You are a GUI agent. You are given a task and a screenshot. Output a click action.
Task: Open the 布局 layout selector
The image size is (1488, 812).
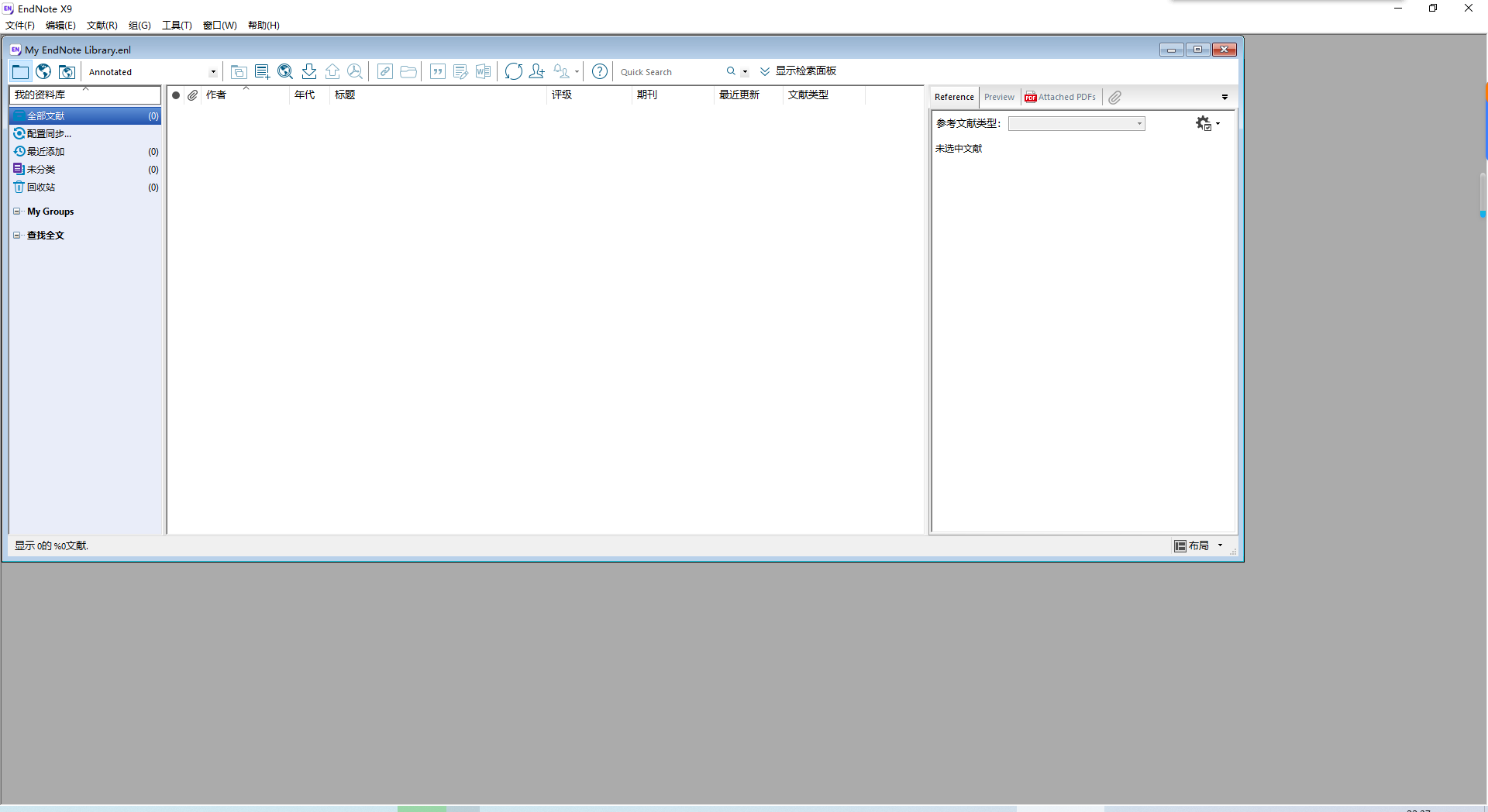coord(1198,545)
